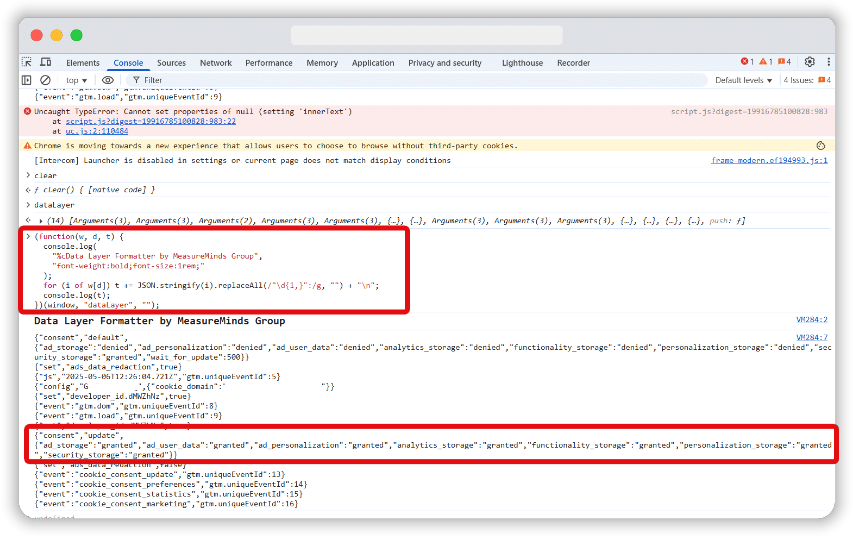Open Privacy and security tab
Screen dimensions: 853x536
(445, 63)
